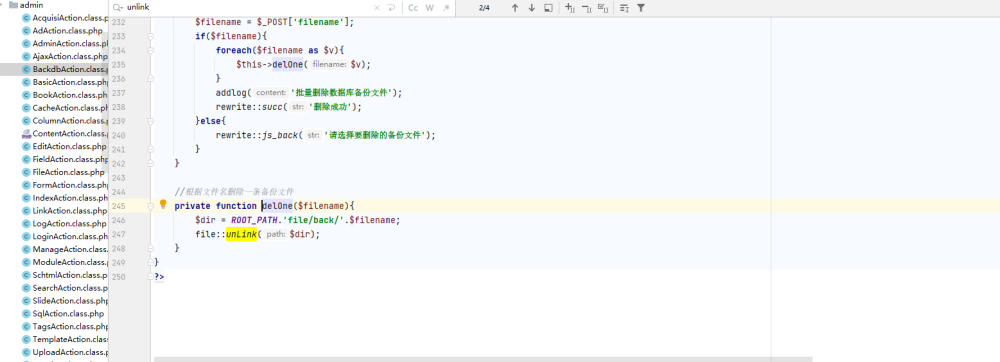Toggle Regex (.*) search option
1000x362 pixels.
tap(446, 8)
